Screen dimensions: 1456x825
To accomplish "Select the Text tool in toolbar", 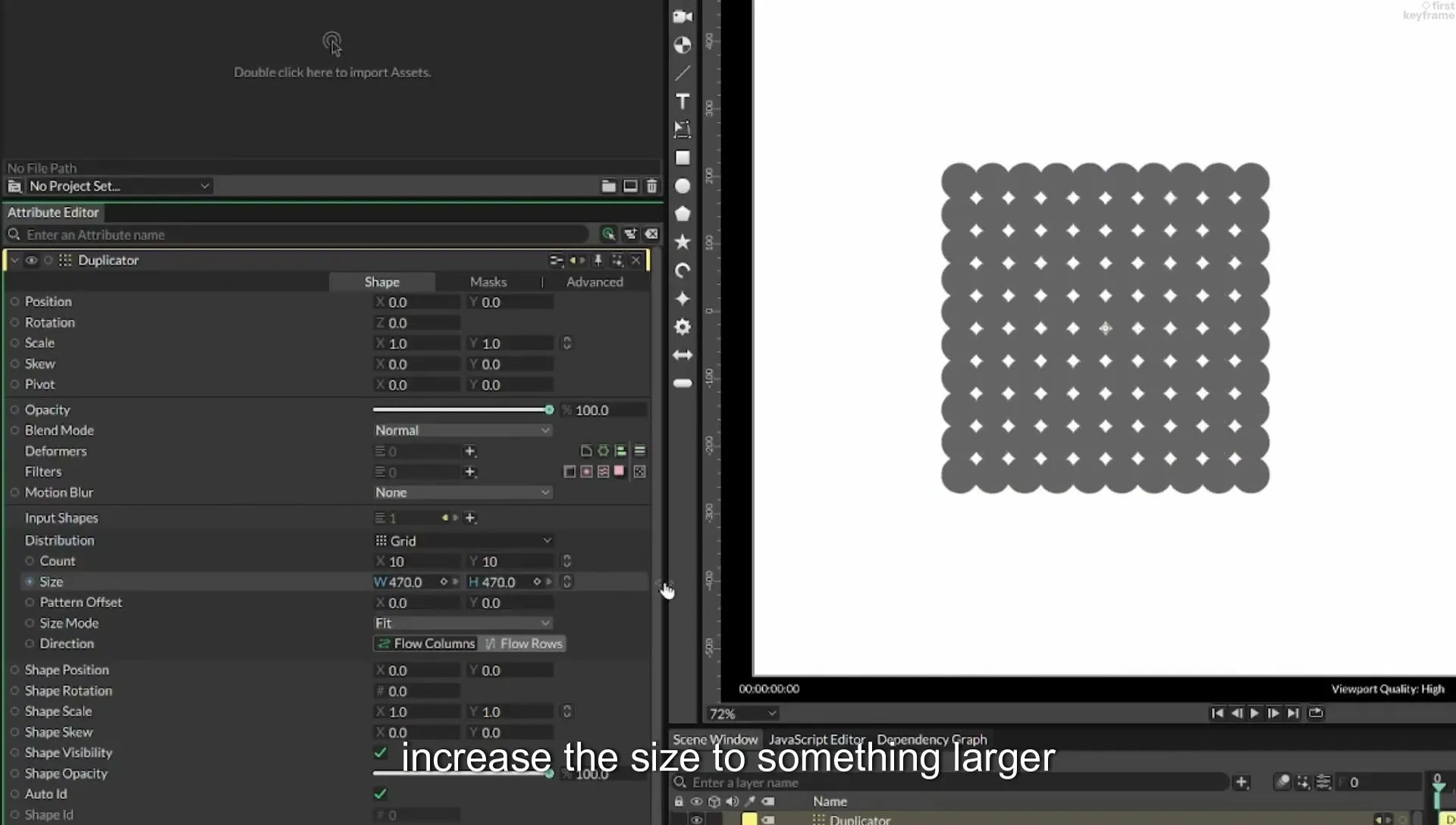I will click(x=682, y=102).
